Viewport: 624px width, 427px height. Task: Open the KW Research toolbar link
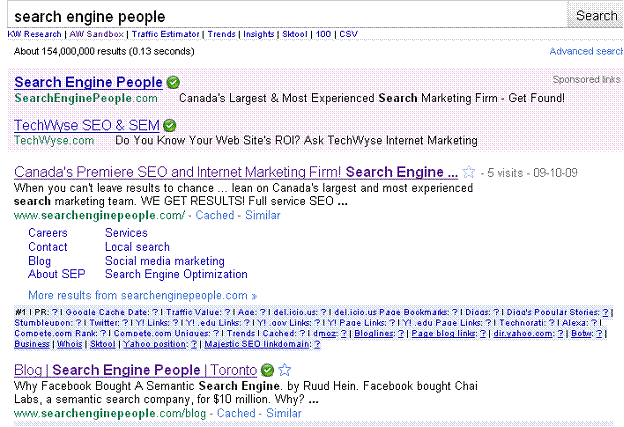point(33,34)
